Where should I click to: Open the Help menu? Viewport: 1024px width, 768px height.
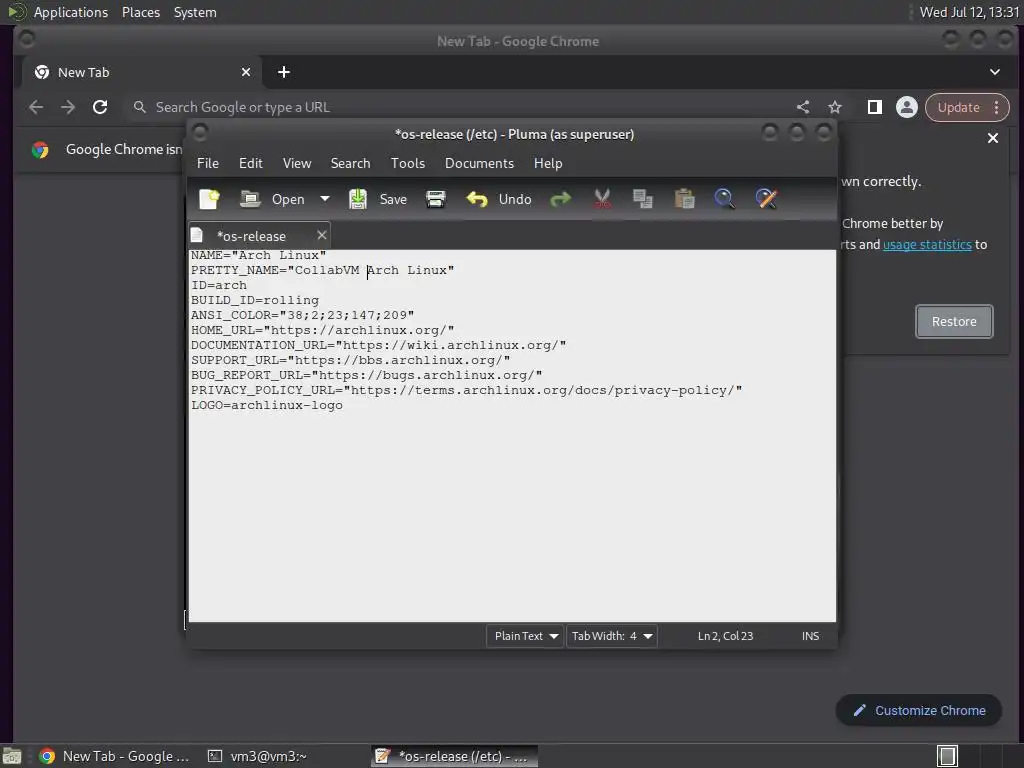[x=548, y=163]
